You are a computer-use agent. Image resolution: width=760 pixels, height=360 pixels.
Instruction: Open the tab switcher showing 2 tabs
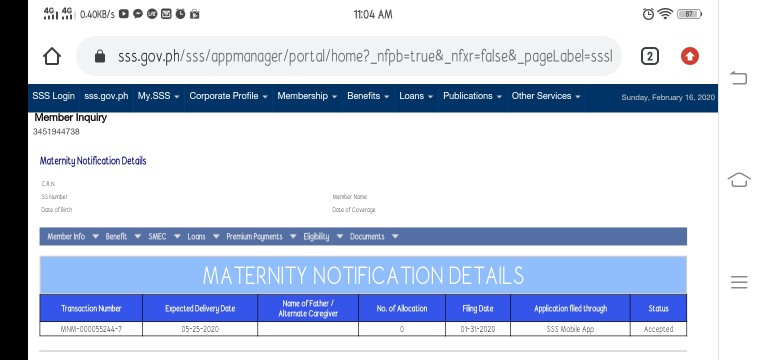649,57
